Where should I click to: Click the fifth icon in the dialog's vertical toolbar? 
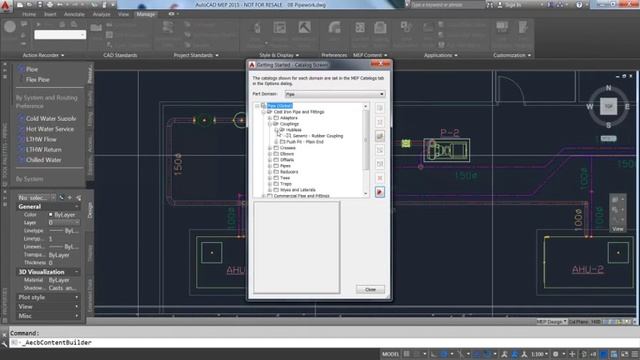click(380, 164)
